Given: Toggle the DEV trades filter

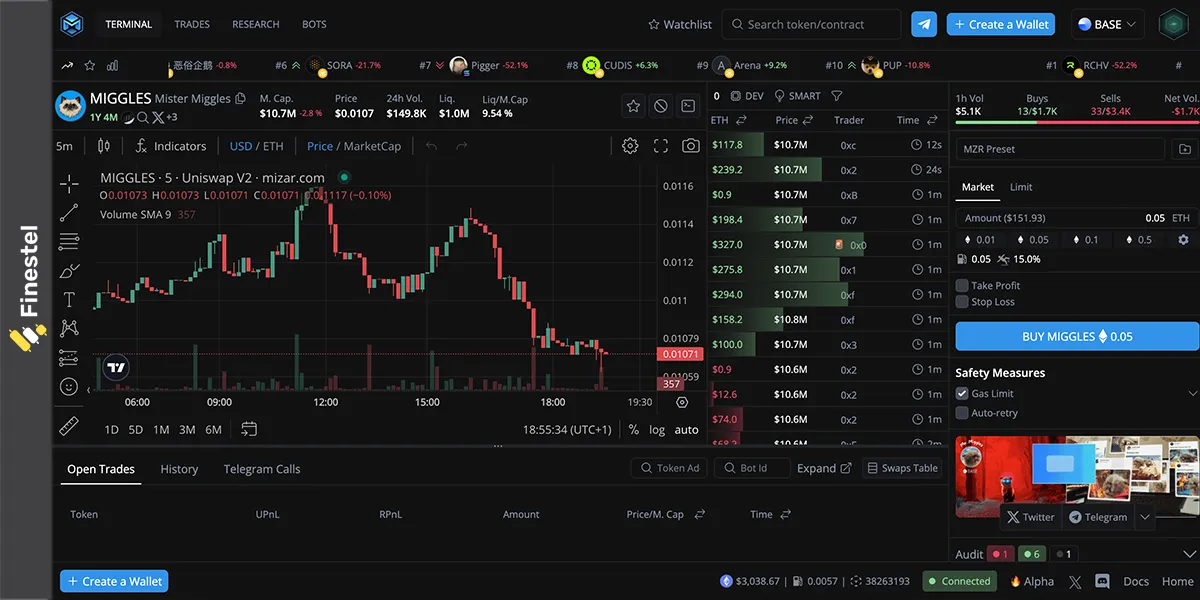Looking at the screenshot, I should 747,96.
